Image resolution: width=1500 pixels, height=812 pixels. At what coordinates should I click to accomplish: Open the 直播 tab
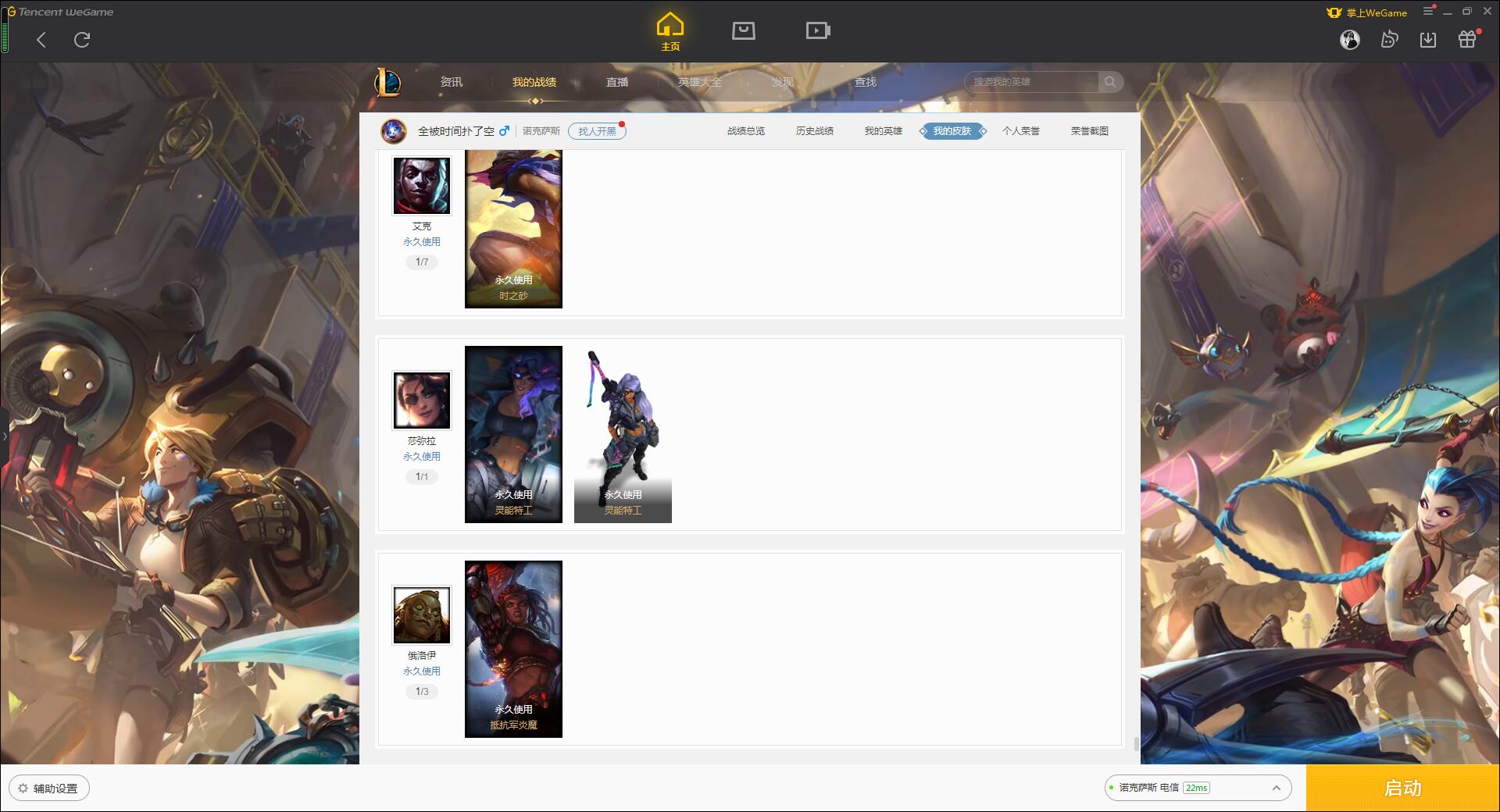point(617,82)
